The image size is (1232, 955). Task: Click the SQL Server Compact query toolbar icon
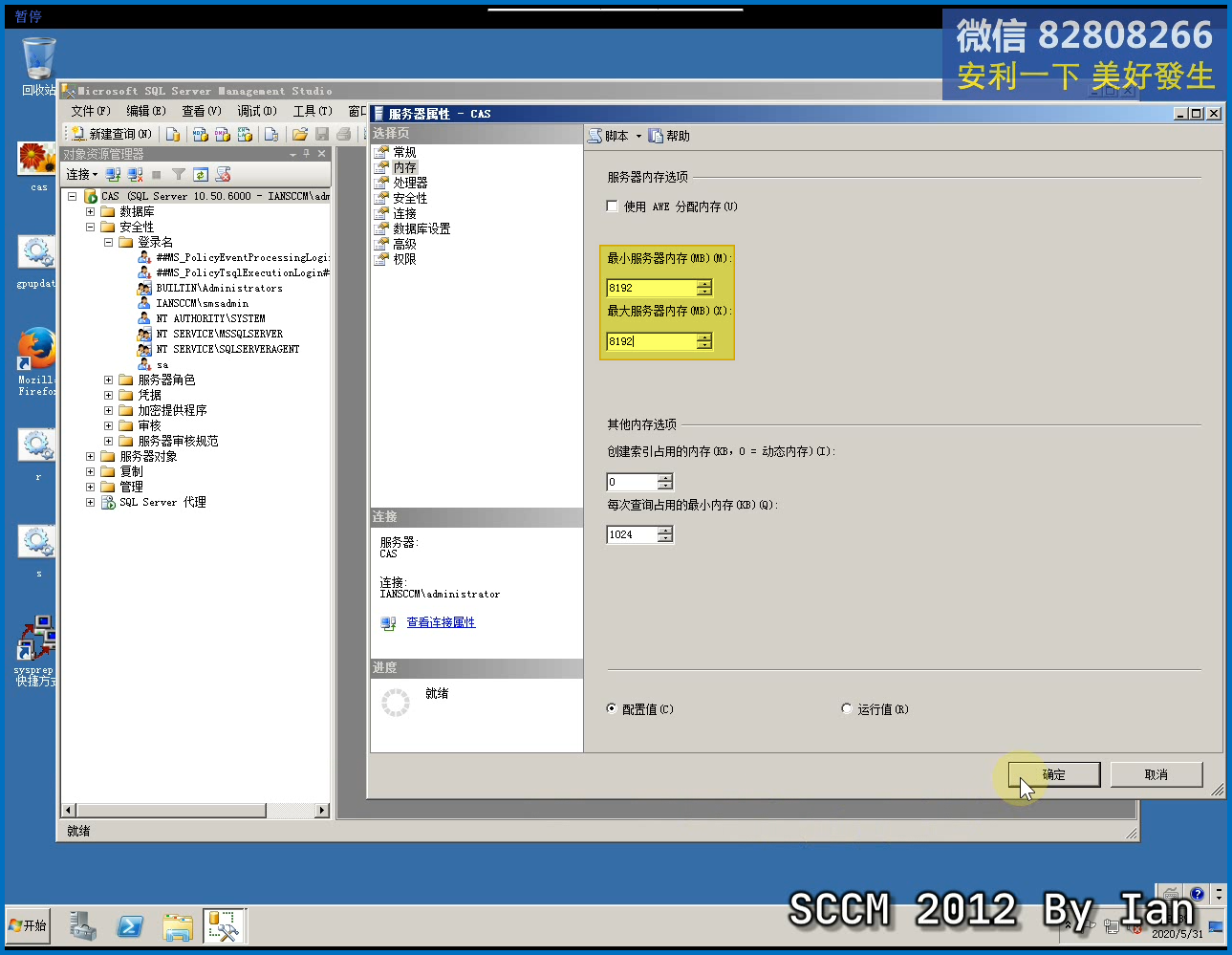tap(271, 134)
